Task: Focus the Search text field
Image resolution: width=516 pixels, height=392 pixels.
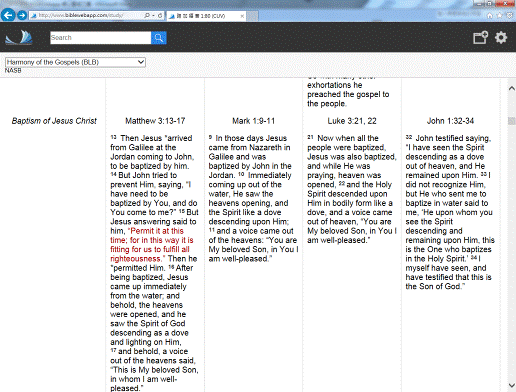Action: coord(100,38)
